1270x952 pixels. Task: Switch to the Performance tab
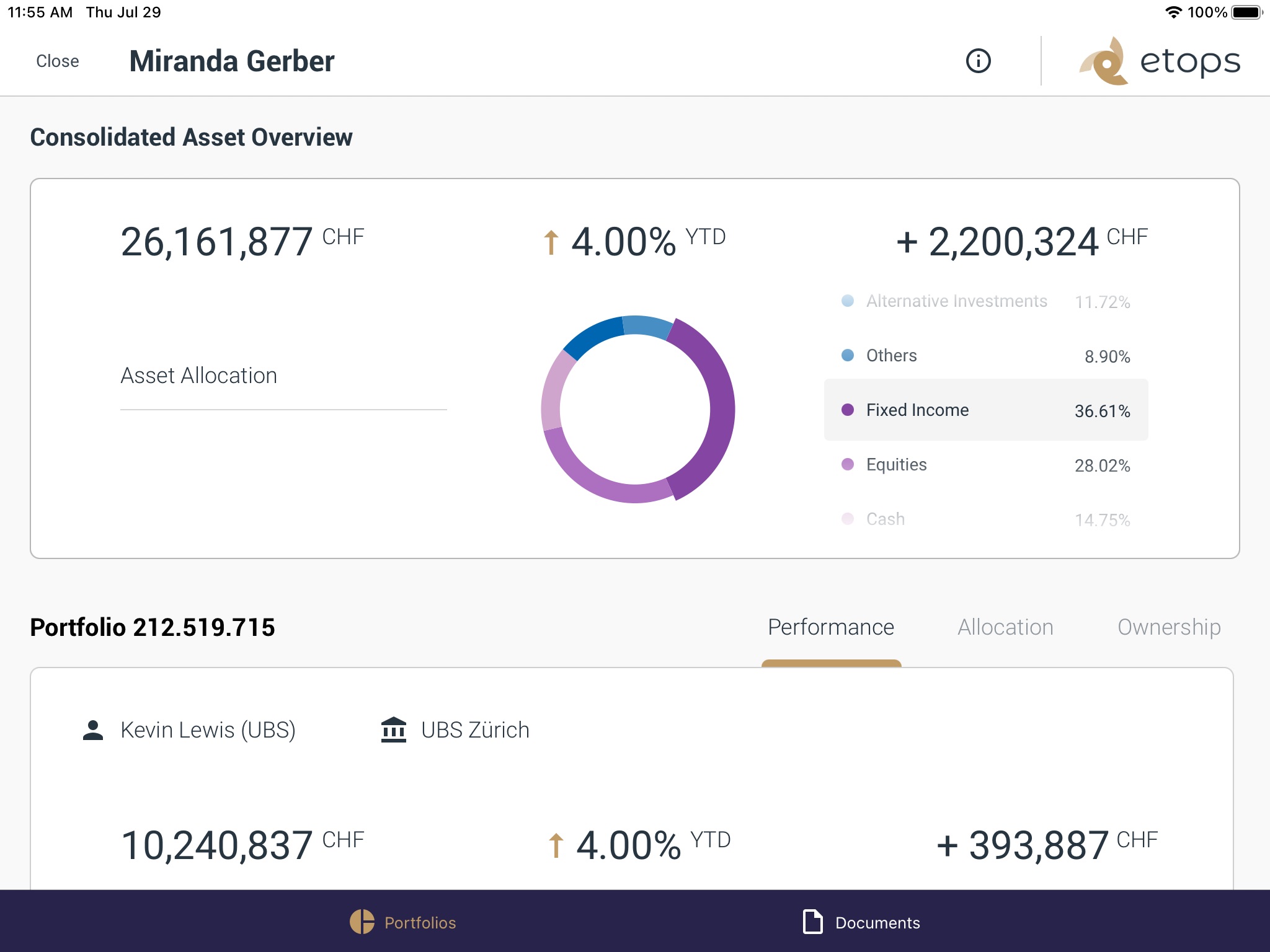pos(830,627)
